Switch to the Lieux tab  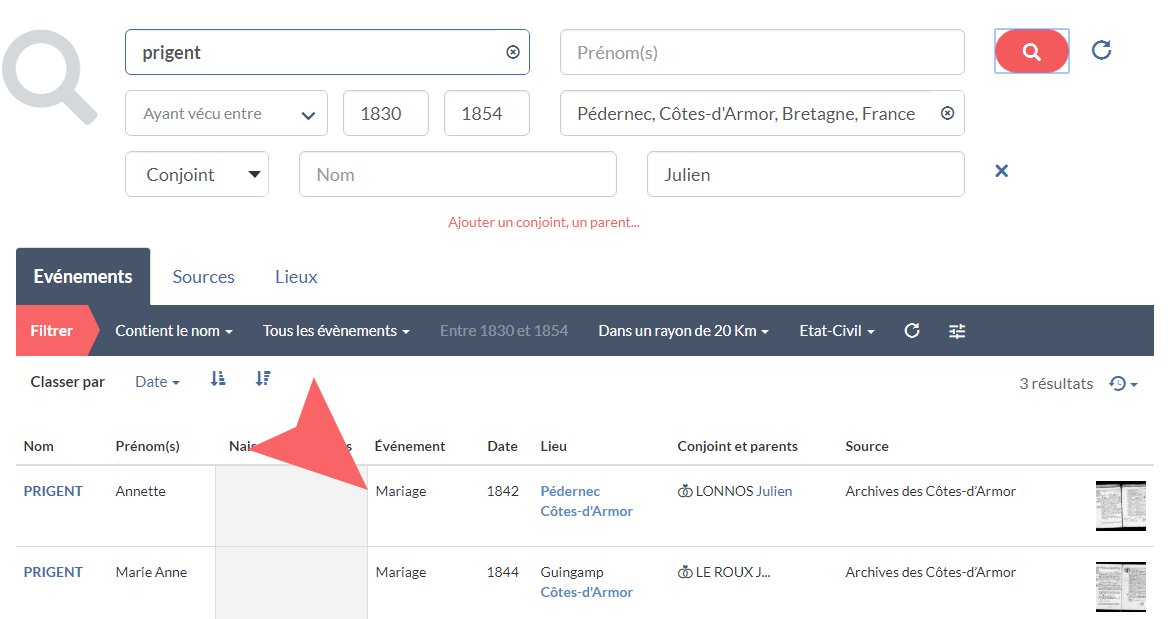296,277
